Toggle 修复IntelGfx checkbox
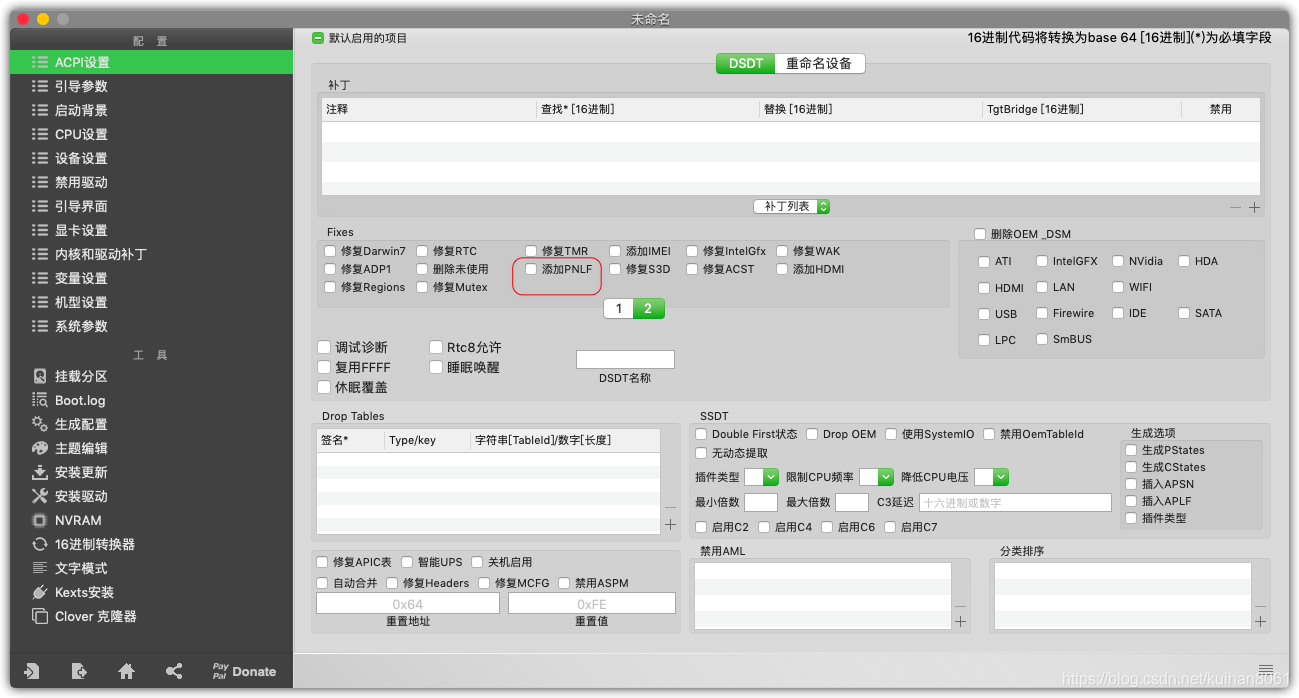Image resolution: width=1299 pixels, height=698 pixels. tap(693, 251)
